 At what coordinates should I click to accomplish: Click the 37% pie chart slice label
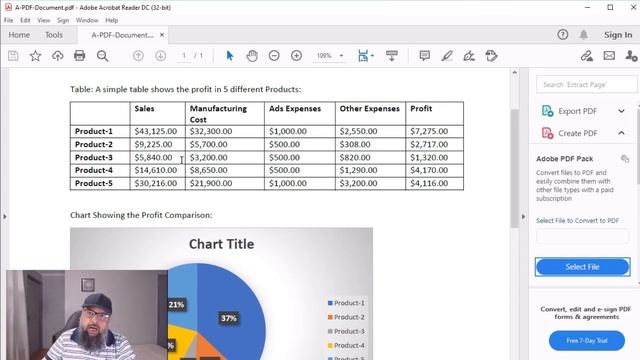pyautogui.click(x=229, y=318)
